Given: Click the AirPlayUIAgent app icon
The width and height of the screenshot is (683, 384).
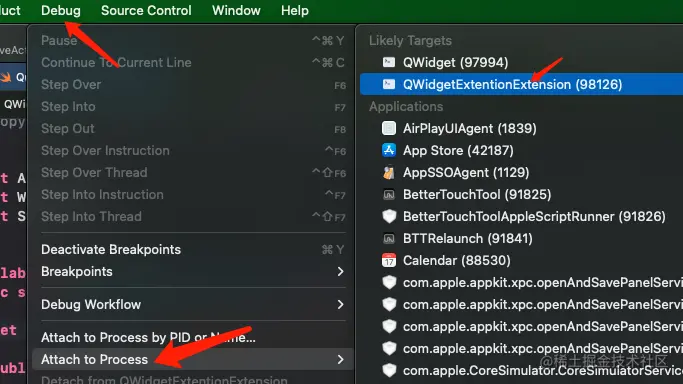Looking at the screenshot, I should pos(389,128).
